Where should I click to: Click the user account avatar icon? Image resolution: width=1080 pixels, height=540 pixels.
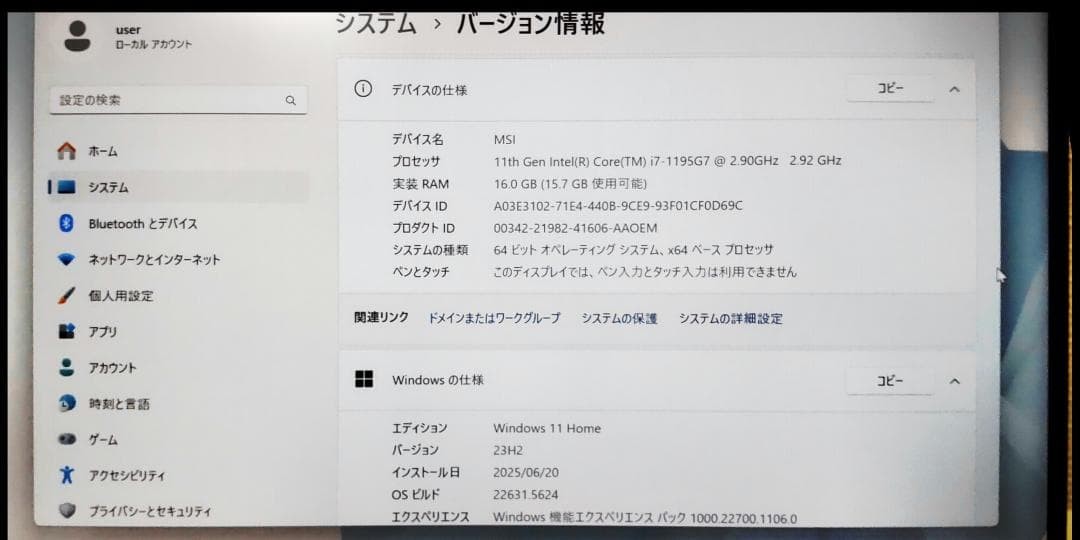tap(77, 37)
